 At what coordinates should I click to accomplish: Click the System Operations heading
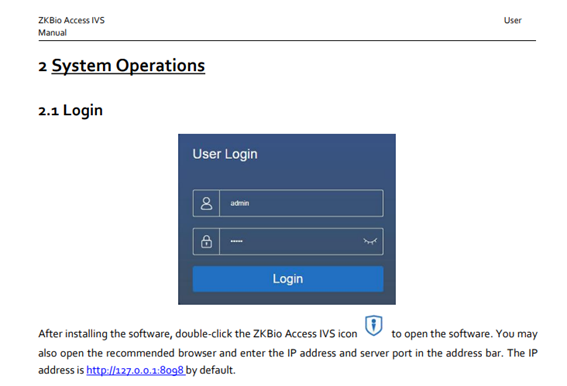coord(128,66)
